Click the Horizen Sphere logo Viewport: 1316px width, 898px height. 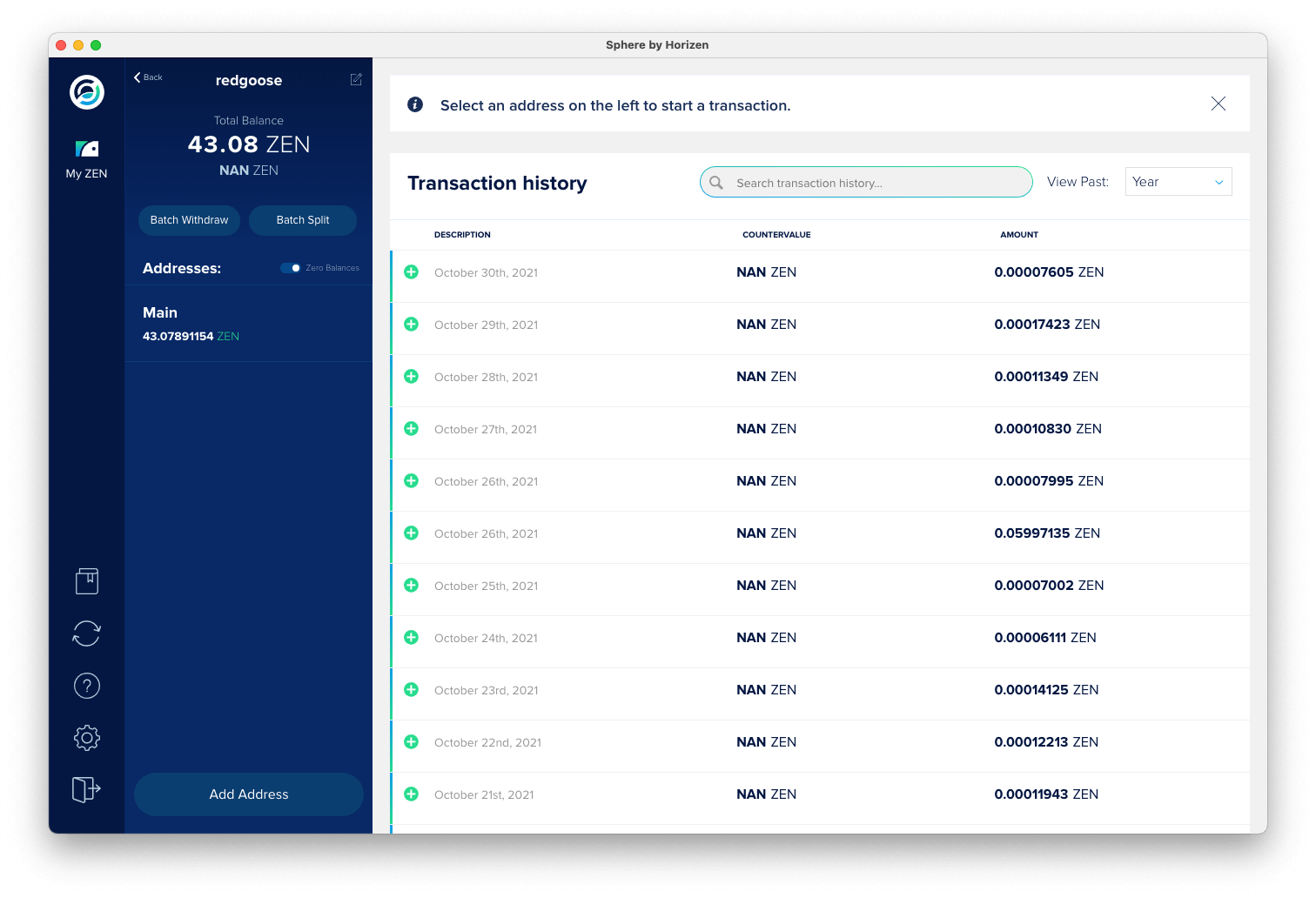[x=87, y=92]
